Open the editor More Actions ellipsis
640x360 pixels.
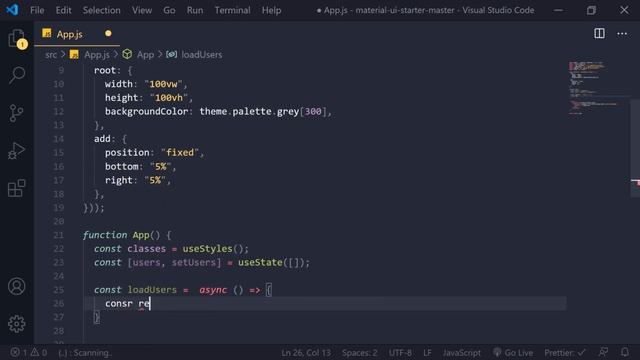(622, 33)
